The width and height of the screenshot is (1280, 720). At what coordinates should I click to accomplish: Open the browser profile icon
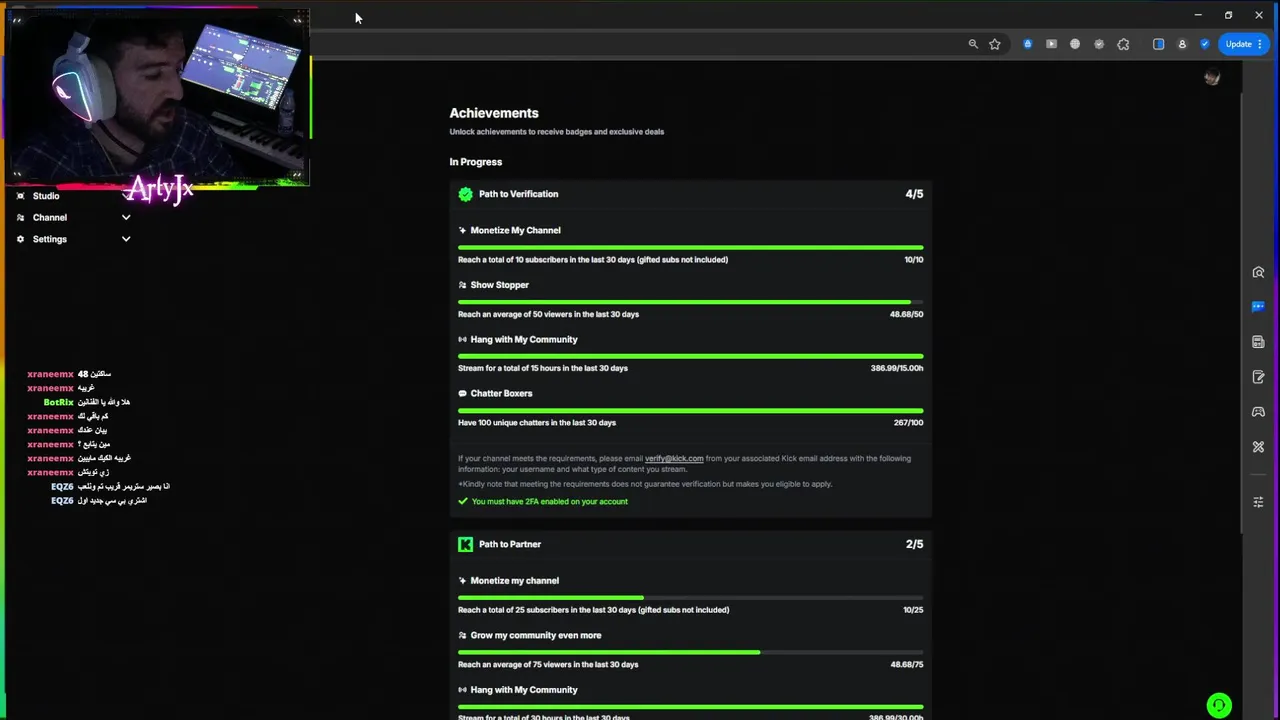pyautogui.click(x=1182, y=44)
